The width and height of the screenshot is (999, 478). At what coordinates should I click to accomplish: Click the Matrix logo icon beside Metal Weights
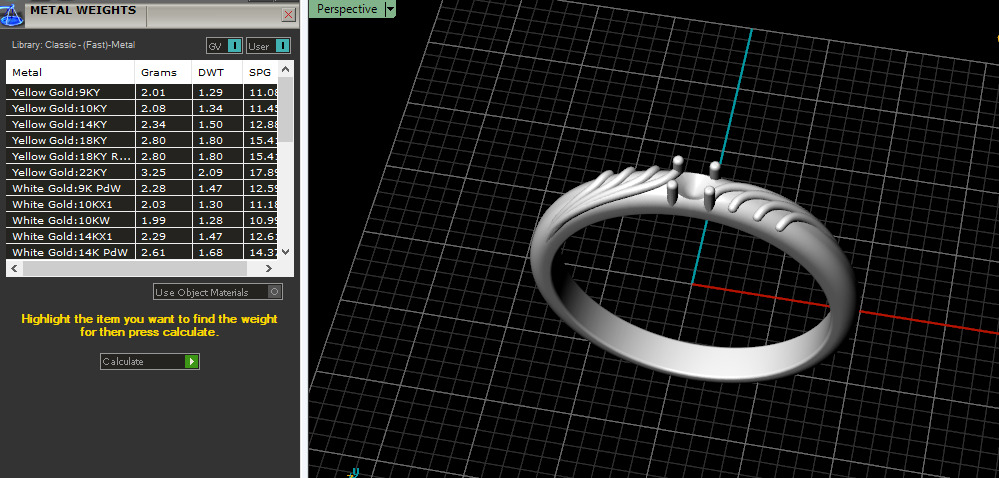click(12, 14)
